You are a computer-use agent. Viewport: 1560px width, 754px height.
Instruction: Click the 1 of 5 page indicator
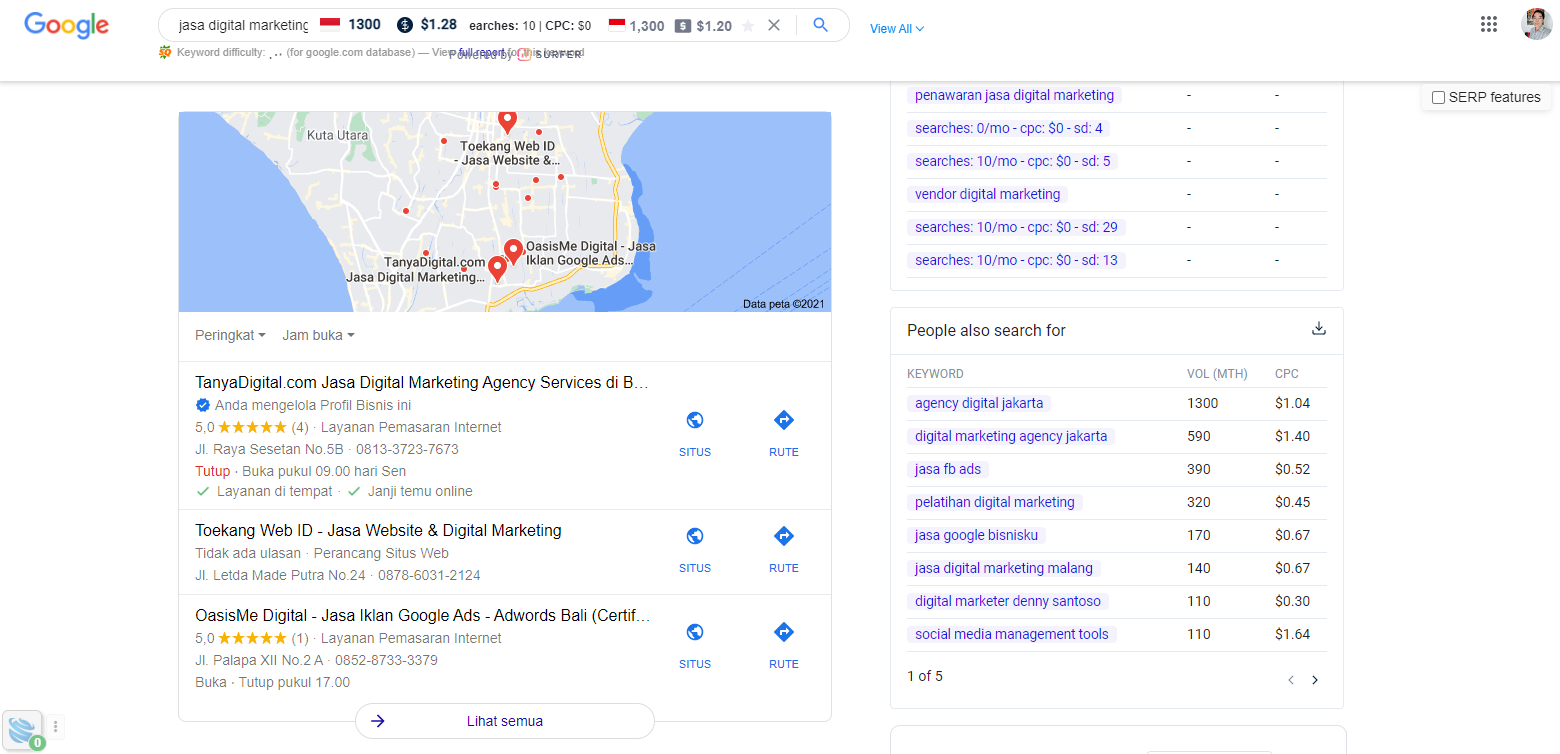pos(925,676)
